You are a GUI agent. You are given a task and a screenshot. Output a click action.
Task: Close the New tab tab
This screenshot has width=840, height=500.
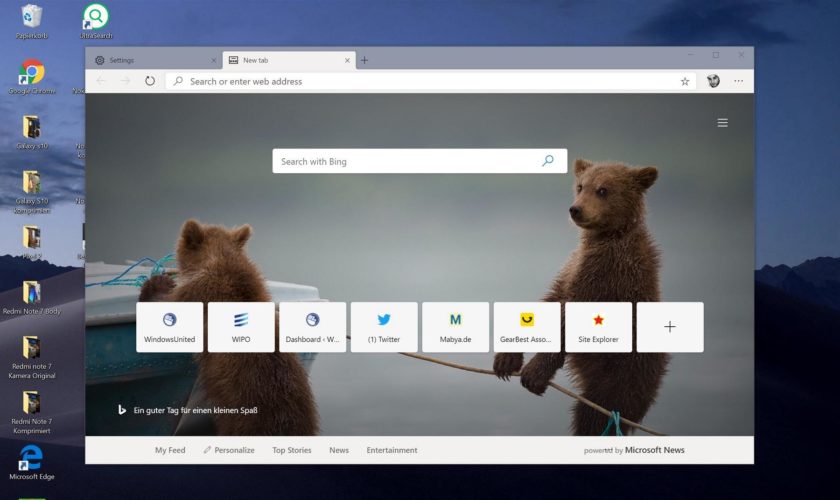coord(347,60)
